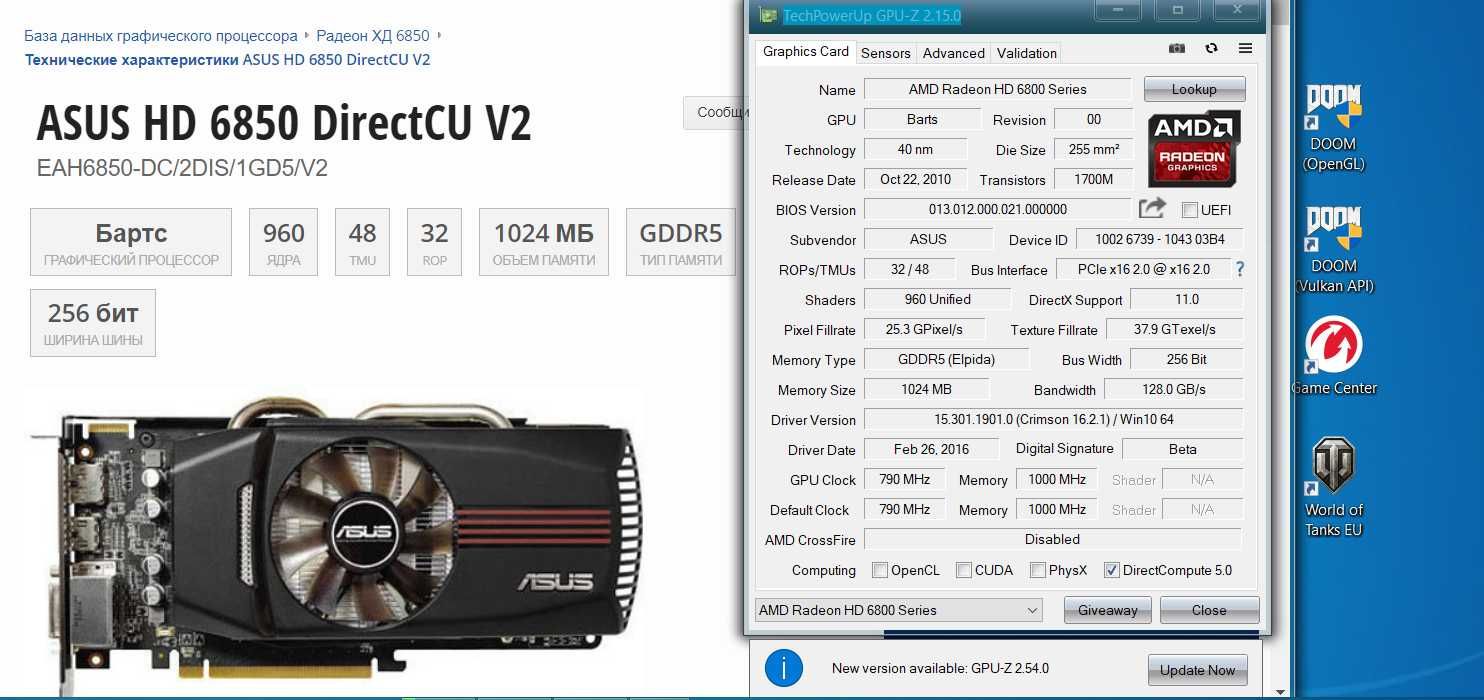
Task: Click the AMD Radeon Graphics logo
Action: click(x=1194, y=148)
